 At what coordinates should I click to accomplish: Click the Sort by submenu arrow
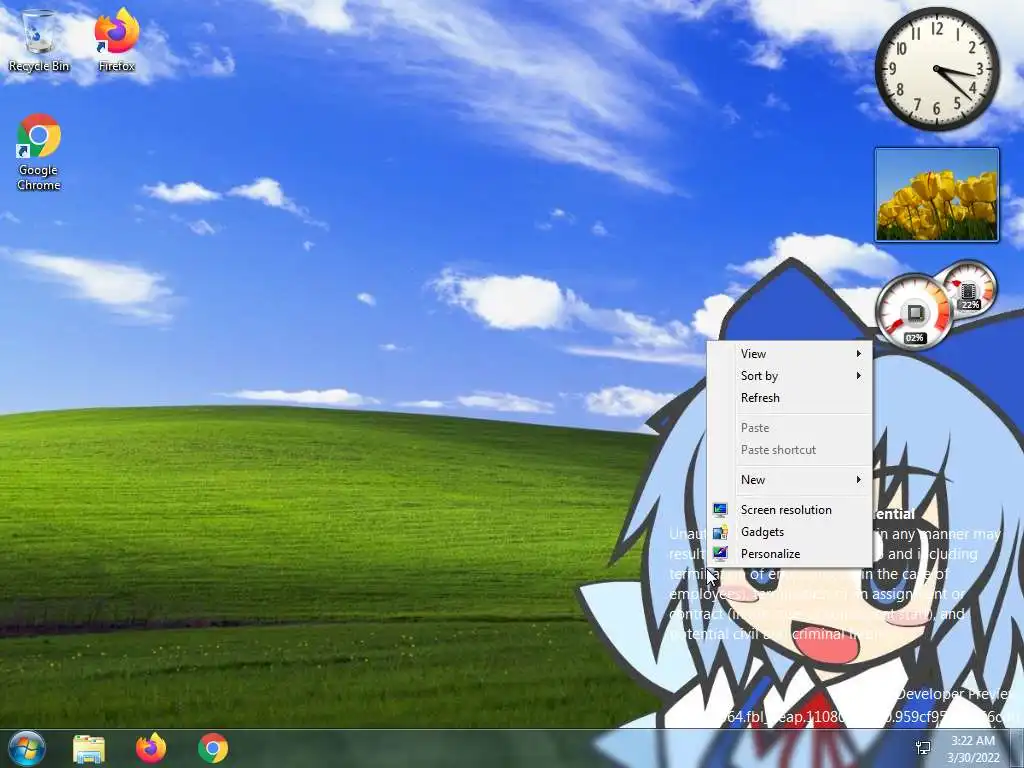click(859, 376)
